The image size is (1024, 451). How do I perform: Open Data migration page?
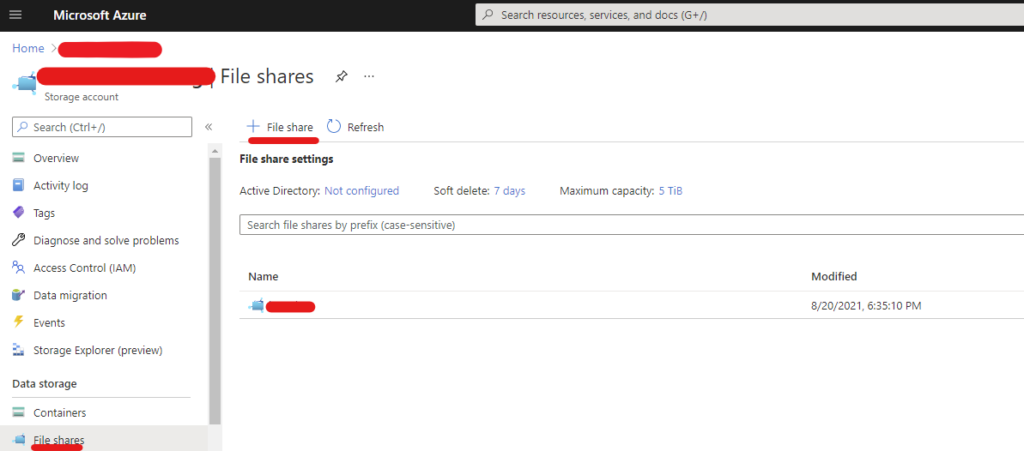pos(71,295)
